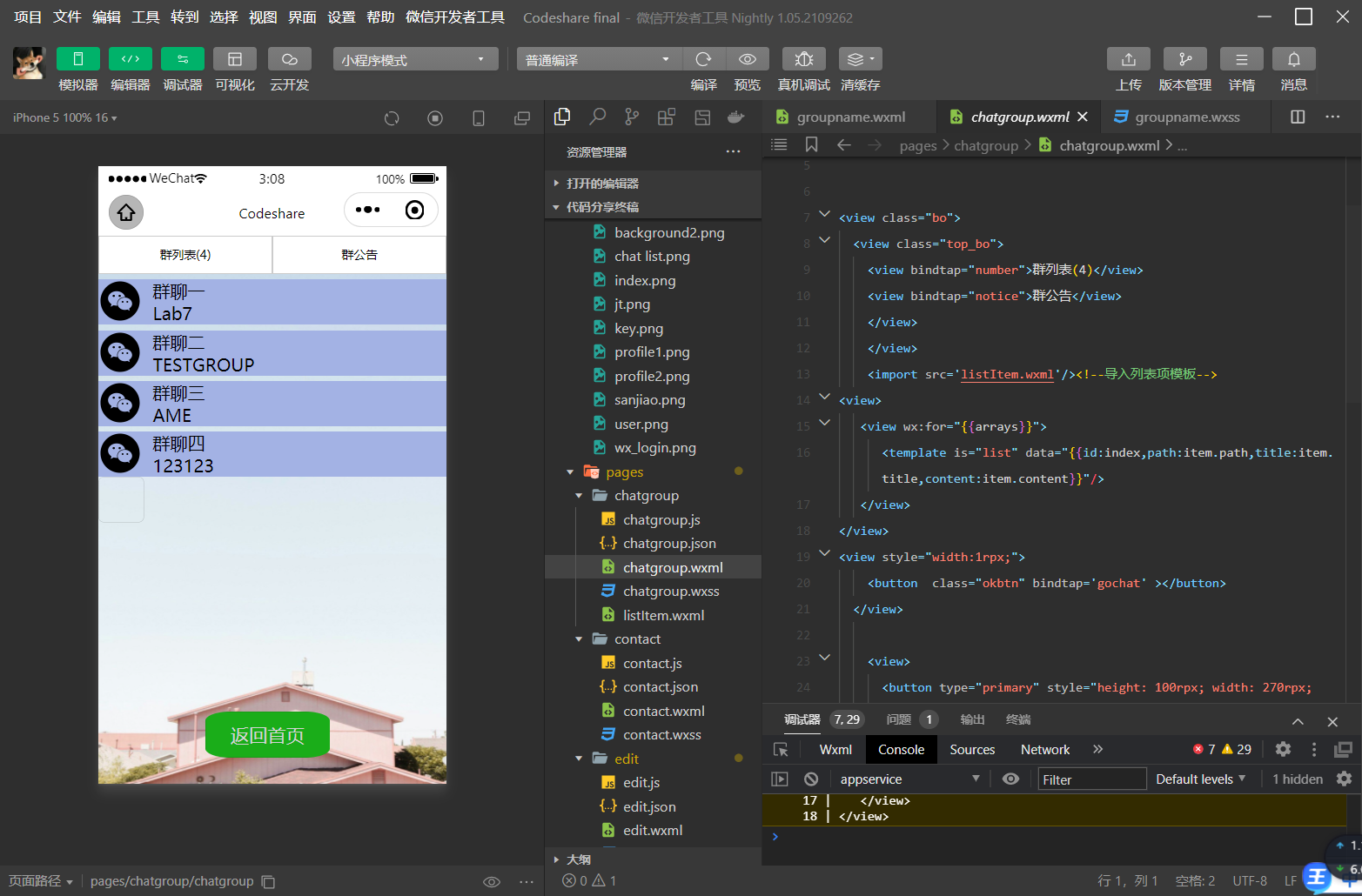Viewport: 1362px width, 896px height.
Task: Close the chatgroup.wxml tab
Action: tap(1083, 117)
